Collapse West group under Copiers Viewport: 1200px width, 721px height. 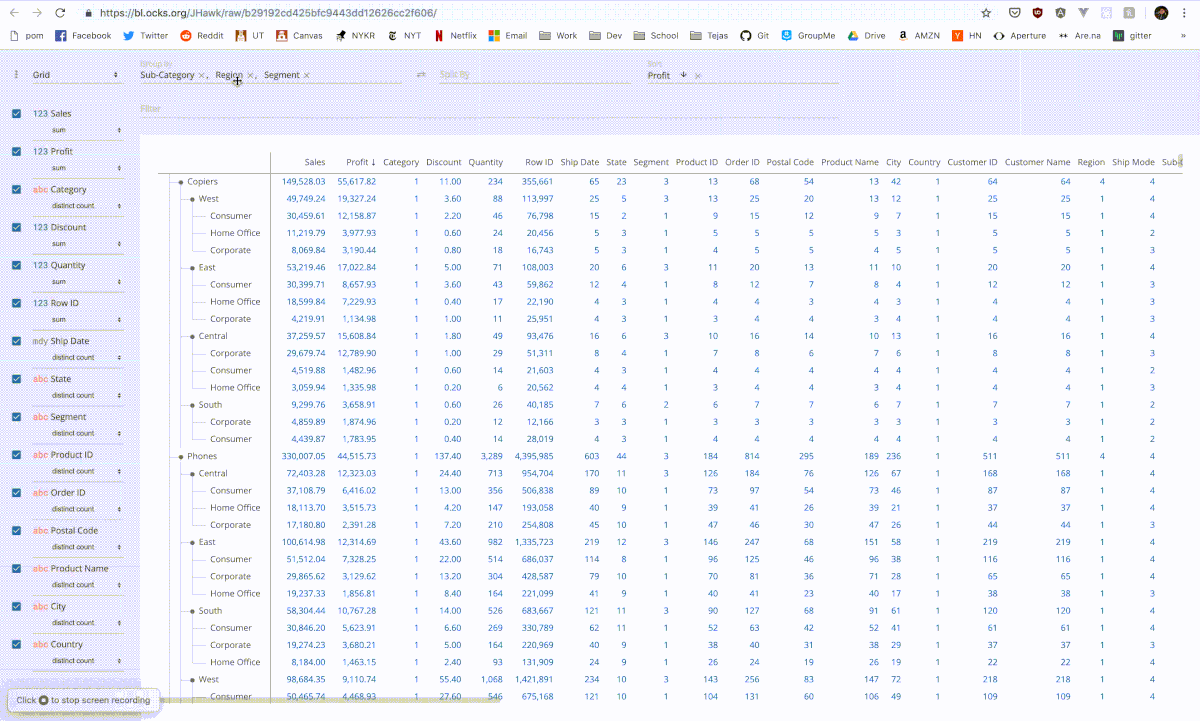click(x=192, y=199)
